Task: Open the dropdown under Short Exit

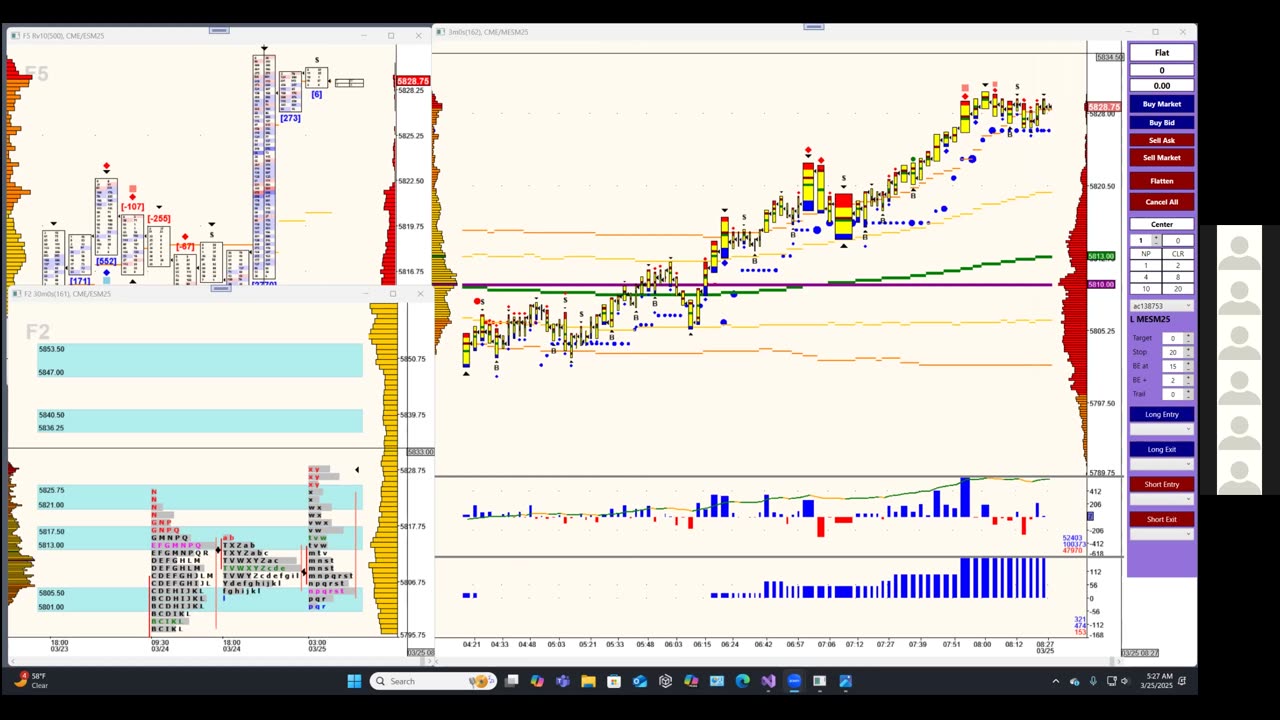Action: pos(1162,534)
